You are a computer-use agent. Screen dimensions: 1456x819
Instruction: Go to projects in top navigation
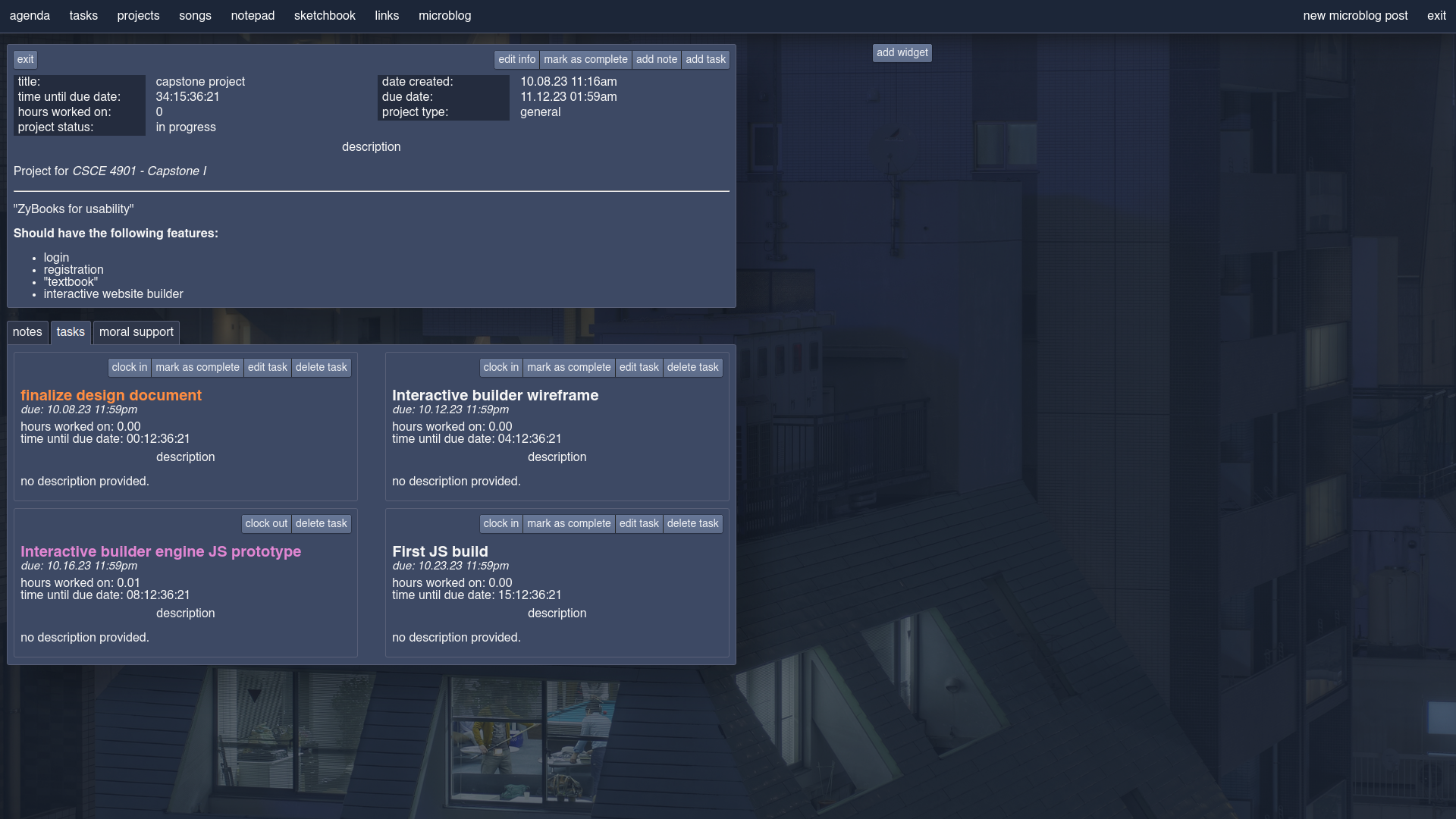(138, 16)
